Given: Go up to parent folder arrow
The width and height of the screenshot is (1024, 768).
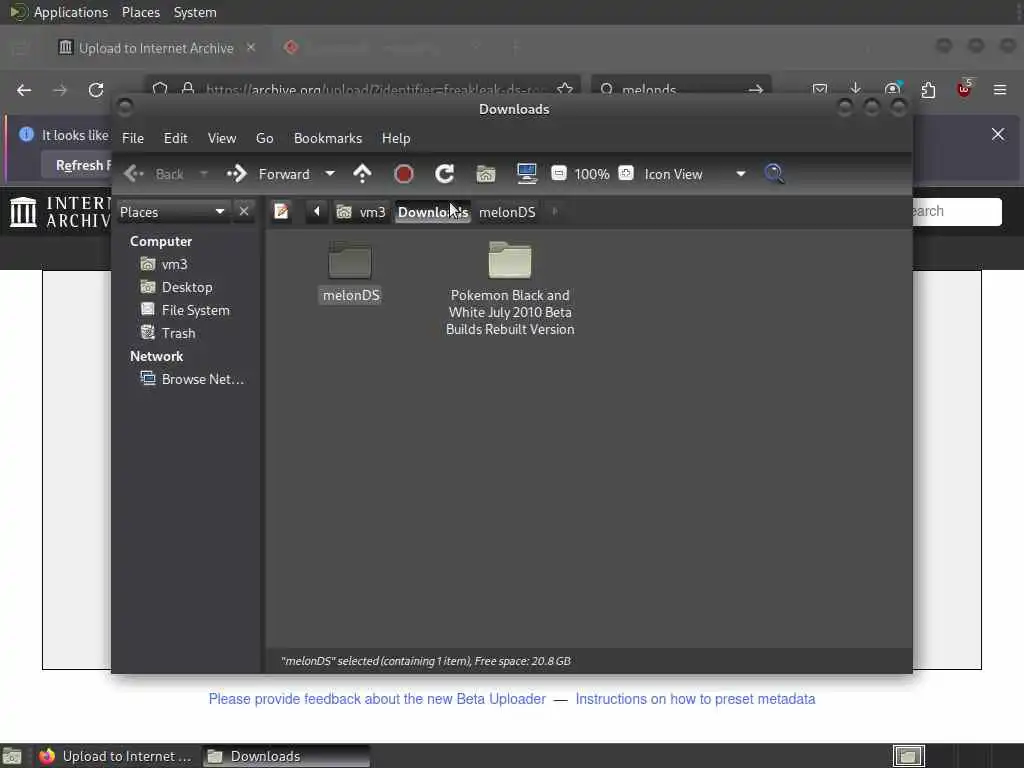Looking at the screenshot, I should coord(362,174).
